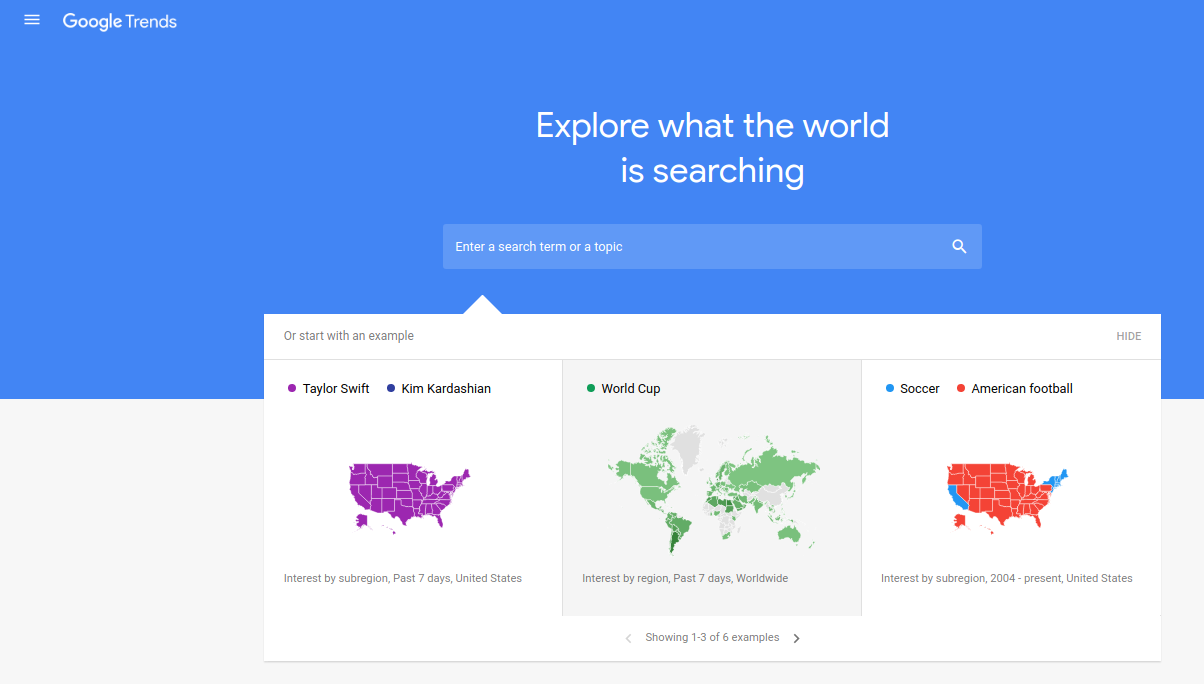Click the Soccer blue dot
Screen dimensions: 1204x684
pos(890,389)
